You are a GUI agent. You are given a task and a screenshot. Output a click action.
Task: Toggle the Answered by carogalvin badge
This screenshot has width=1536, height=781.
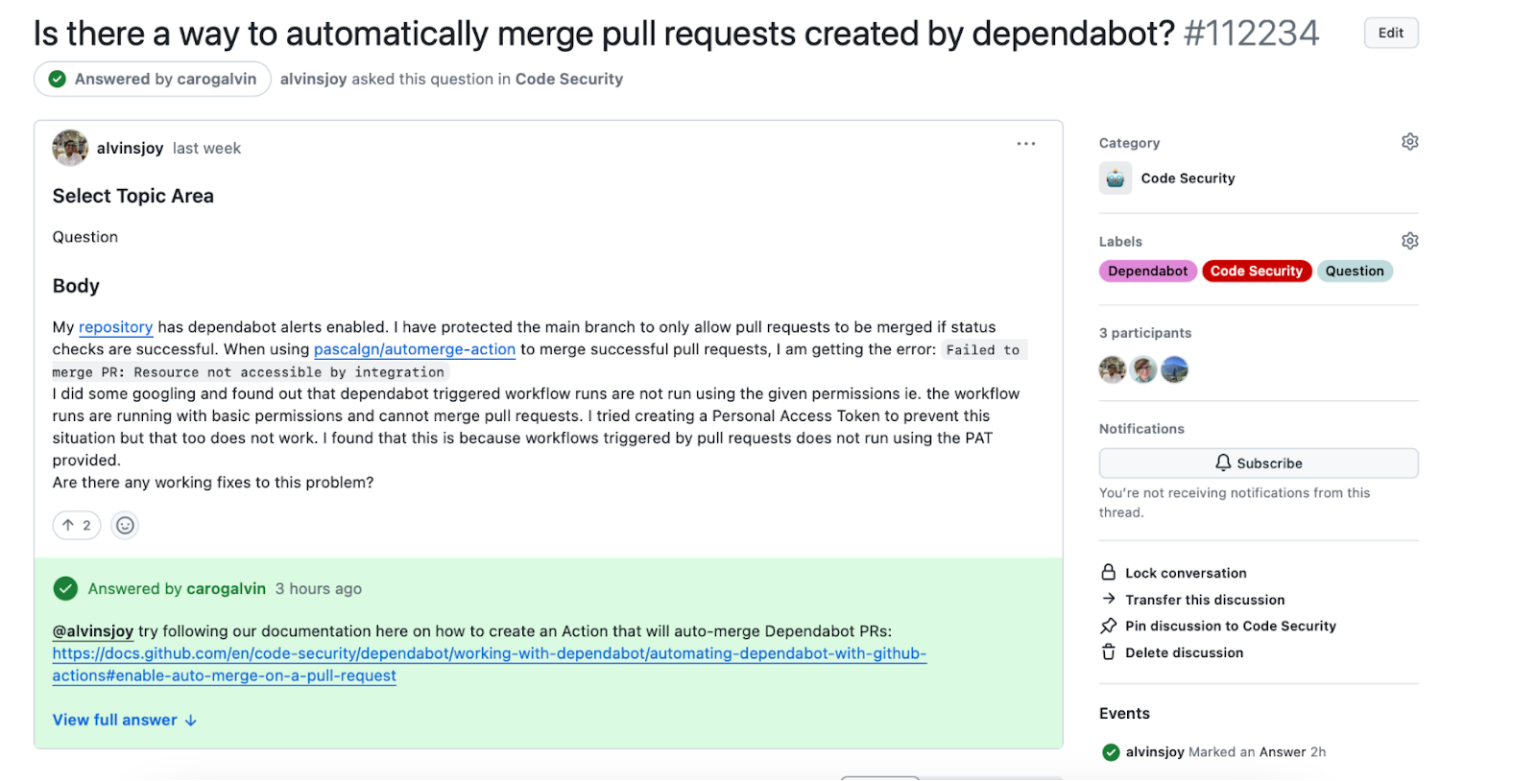[x=151, y=78]
